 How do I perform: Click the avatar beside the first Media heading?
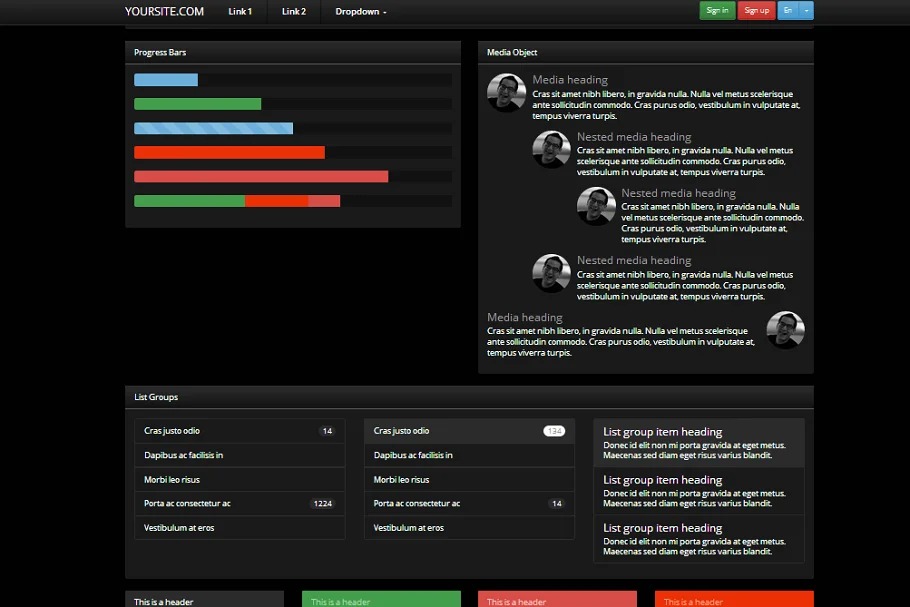point(506,93)
